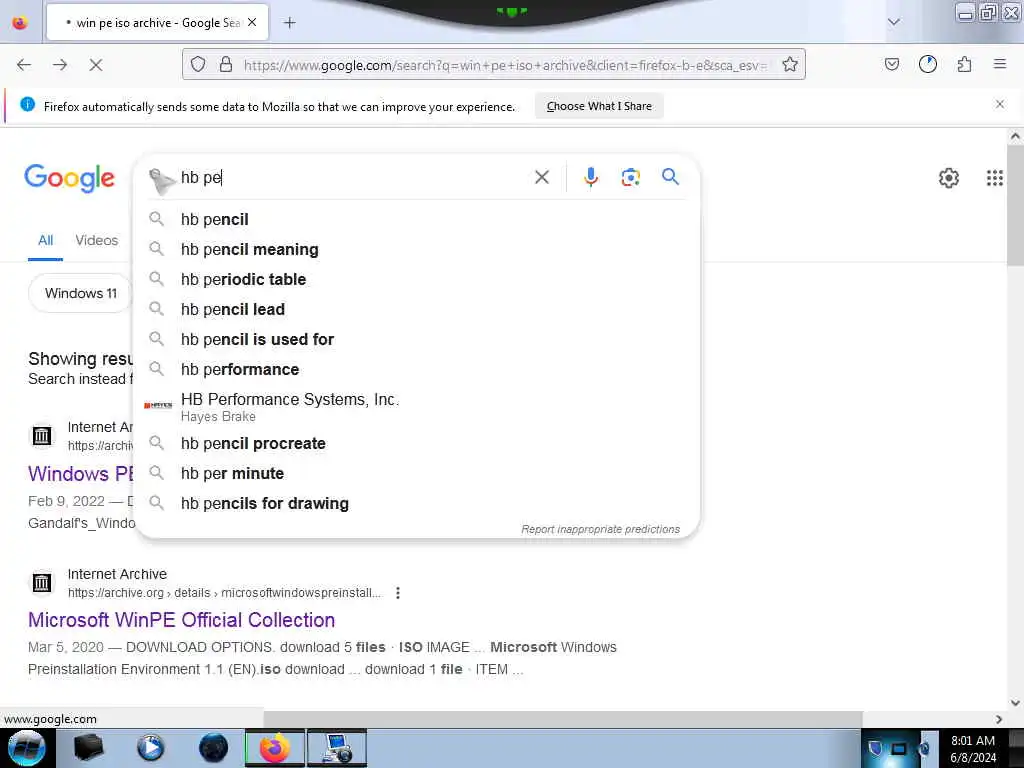Screen dimensions: 1024x768
Task: Expand the list all tabs chevron
Action: click(x=893, y=22)
